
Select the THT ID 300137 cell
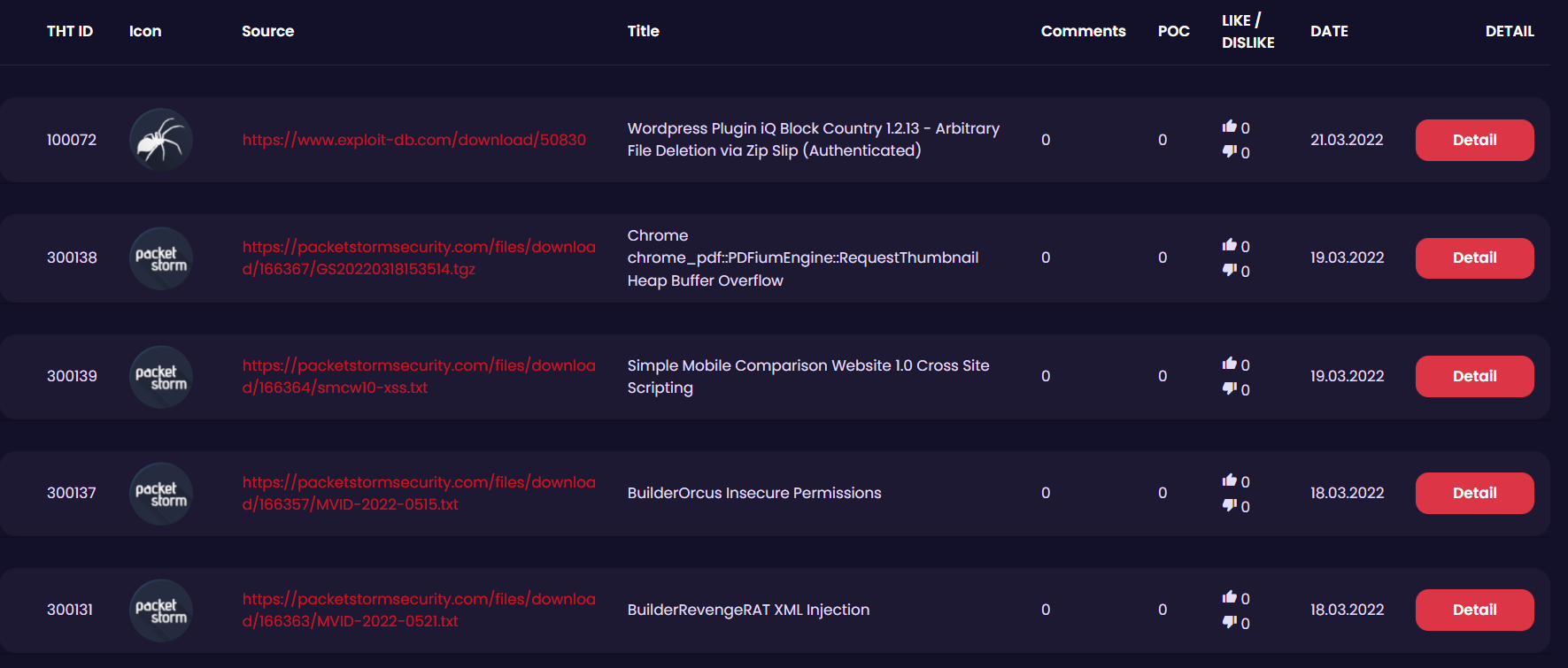[x=72, y=493]
